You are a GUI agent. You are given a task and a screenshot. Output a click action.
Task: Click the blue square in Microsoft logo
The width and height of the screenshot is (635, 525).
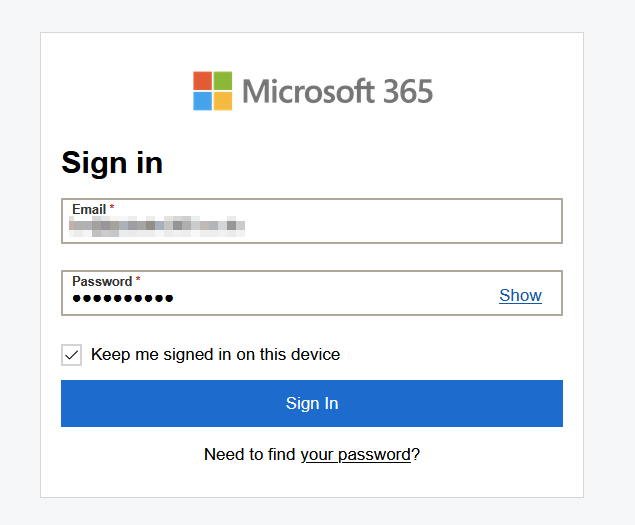tap(202, 101)
